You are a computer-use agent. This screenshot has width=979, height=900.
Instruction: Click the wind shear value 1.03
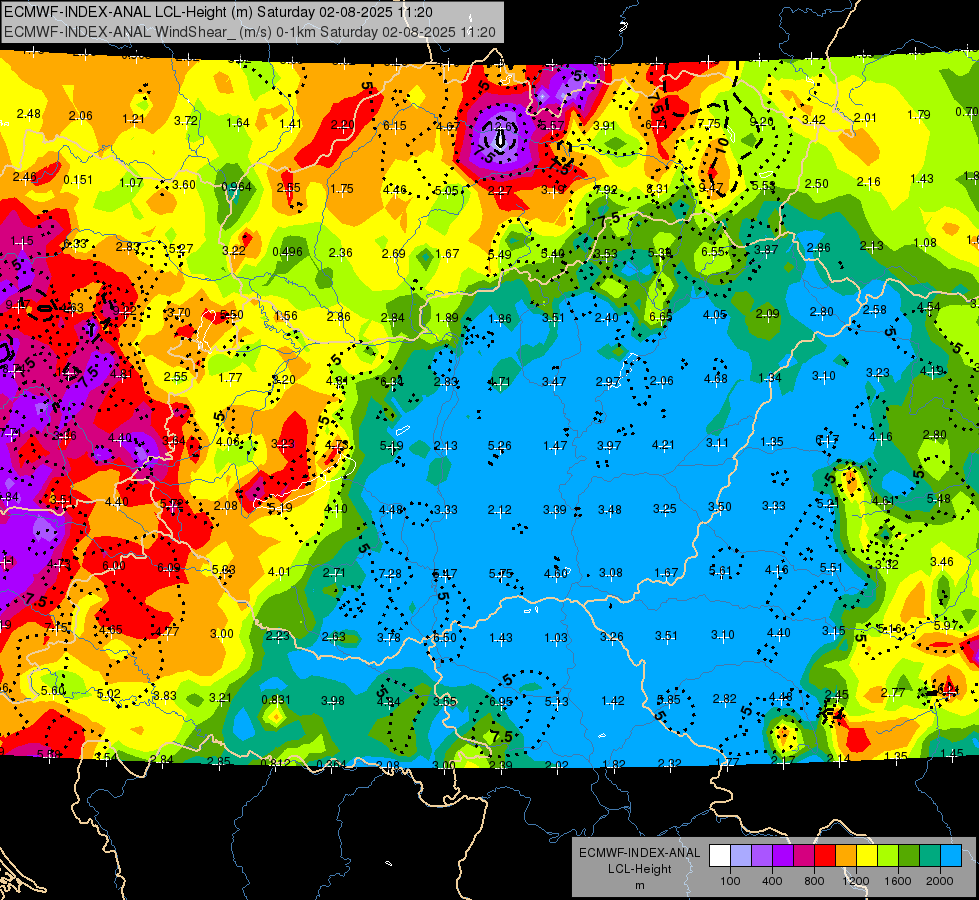click(x=556, y=638)
